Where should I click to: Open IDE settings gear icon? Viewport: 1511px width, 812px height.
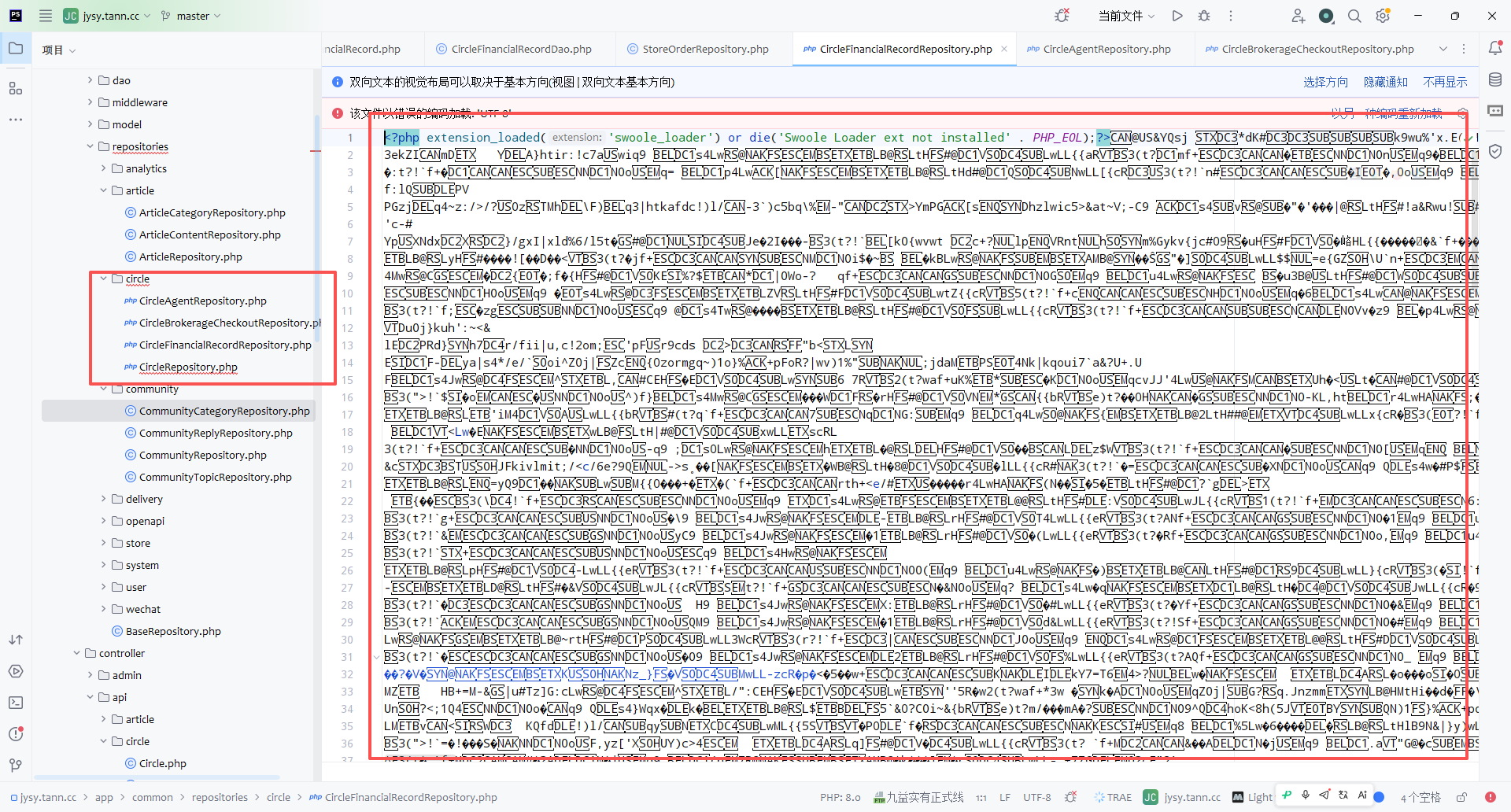tap(1383, 16)
